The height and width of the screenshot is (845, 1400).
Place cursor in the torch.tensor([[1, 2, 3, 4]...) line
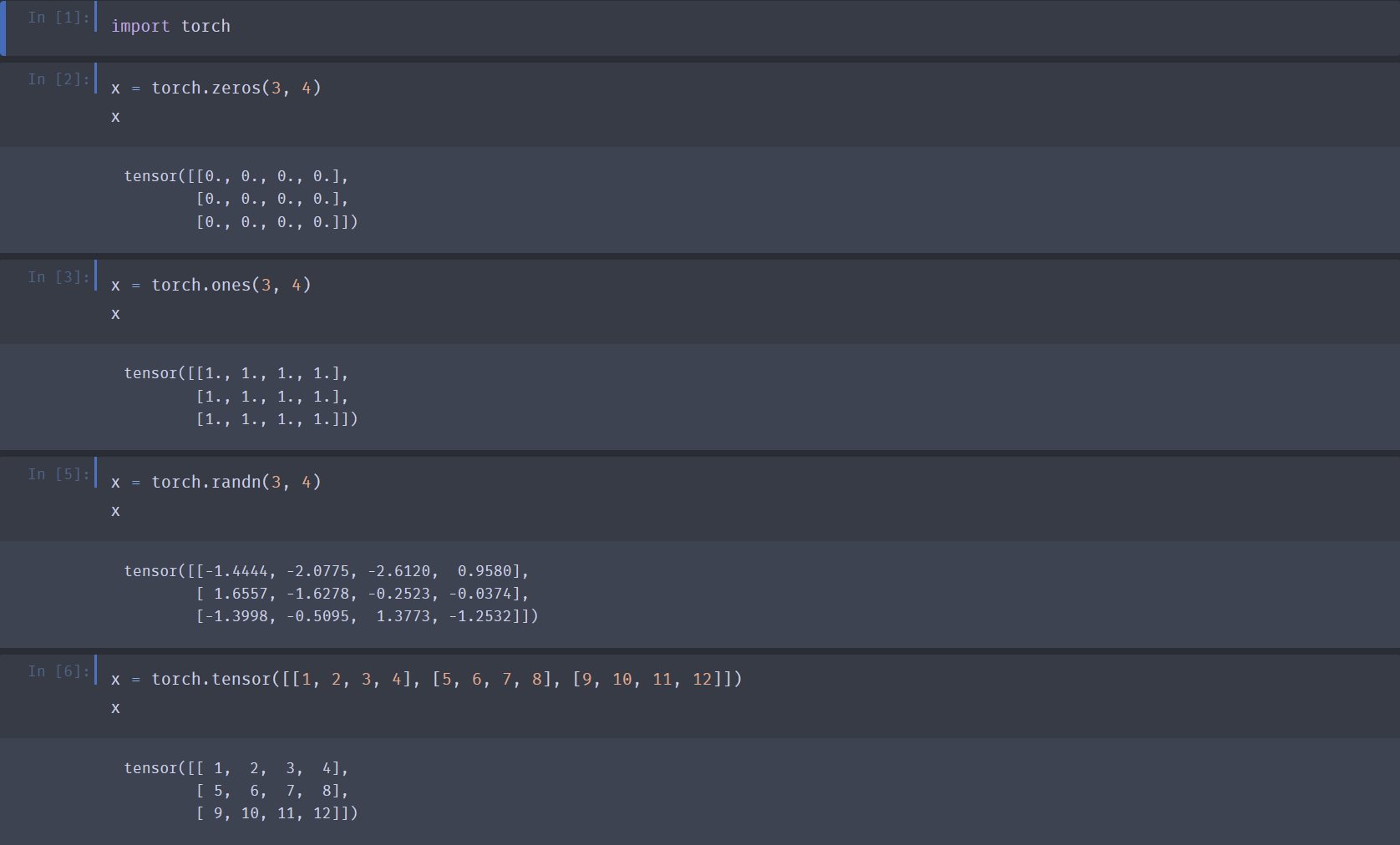coord(426,680)
